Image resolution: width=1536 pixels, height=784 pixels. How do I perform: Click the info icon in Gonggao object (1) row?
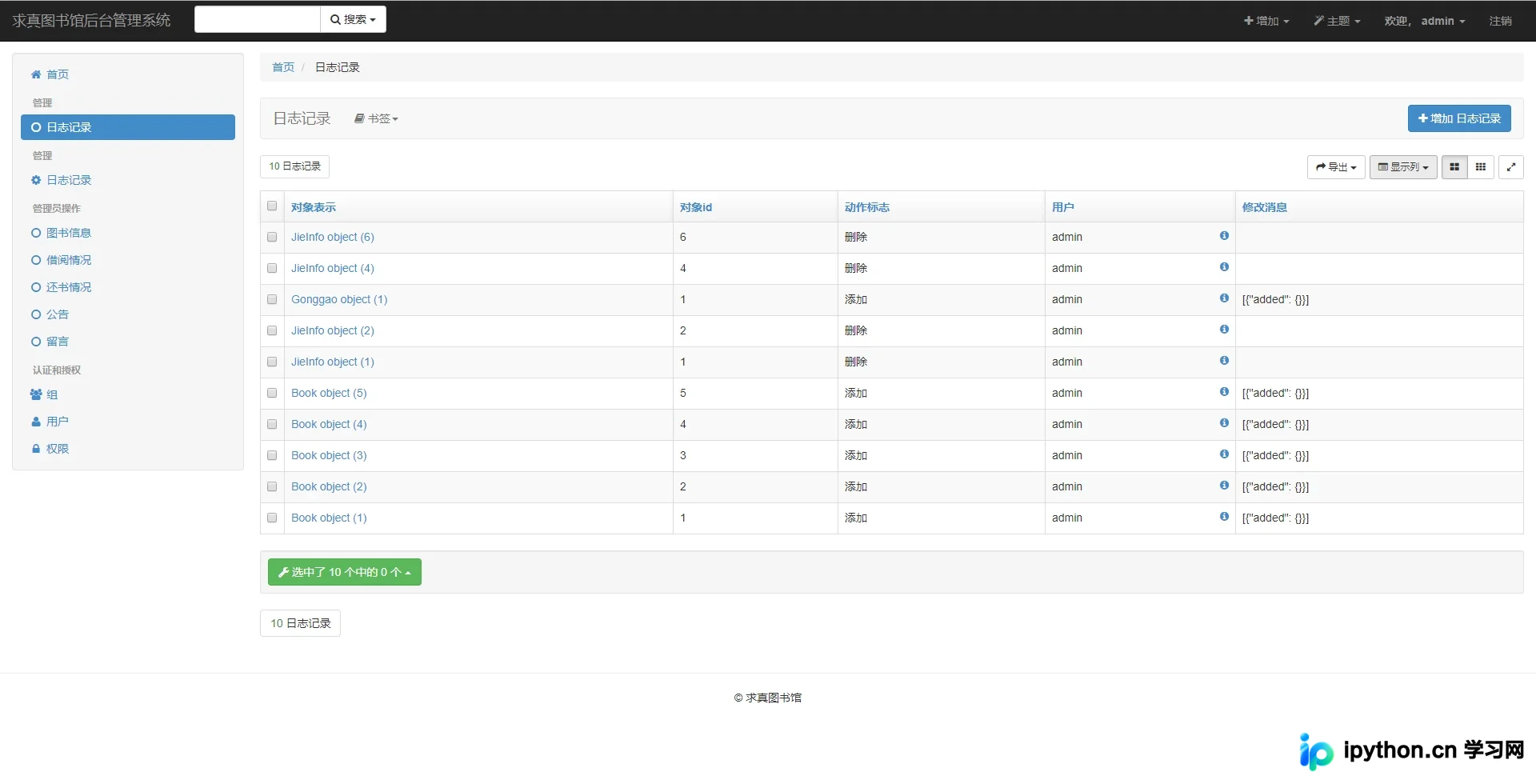[x=1224, y=298]
